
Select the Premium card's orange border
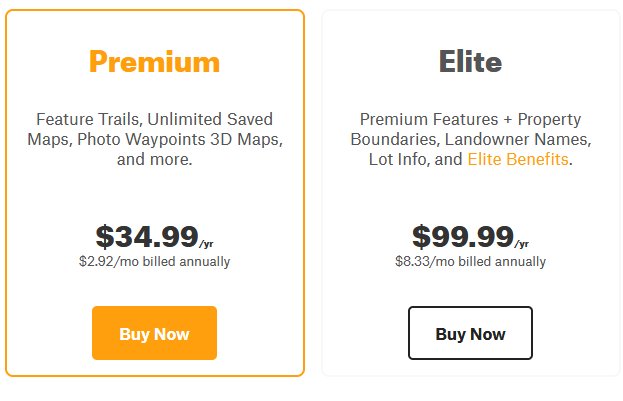coord(6,193)
